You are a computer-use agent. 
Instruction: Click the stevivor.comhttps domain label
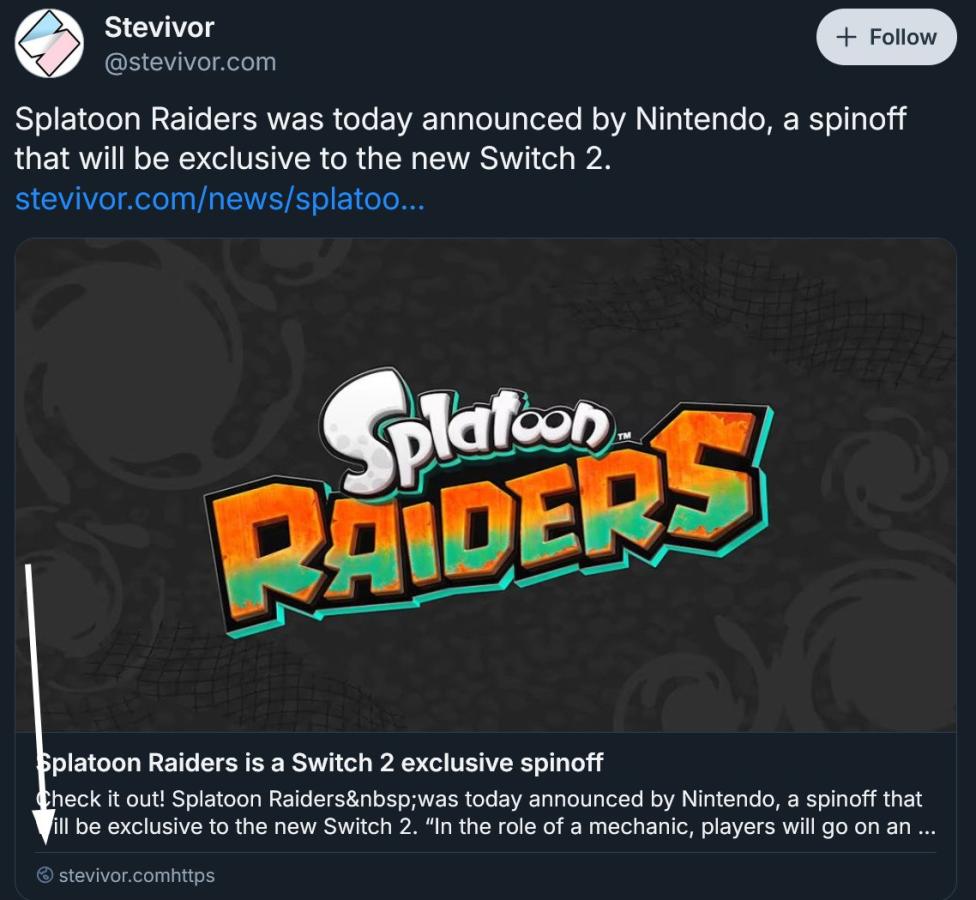pos(137,876)
